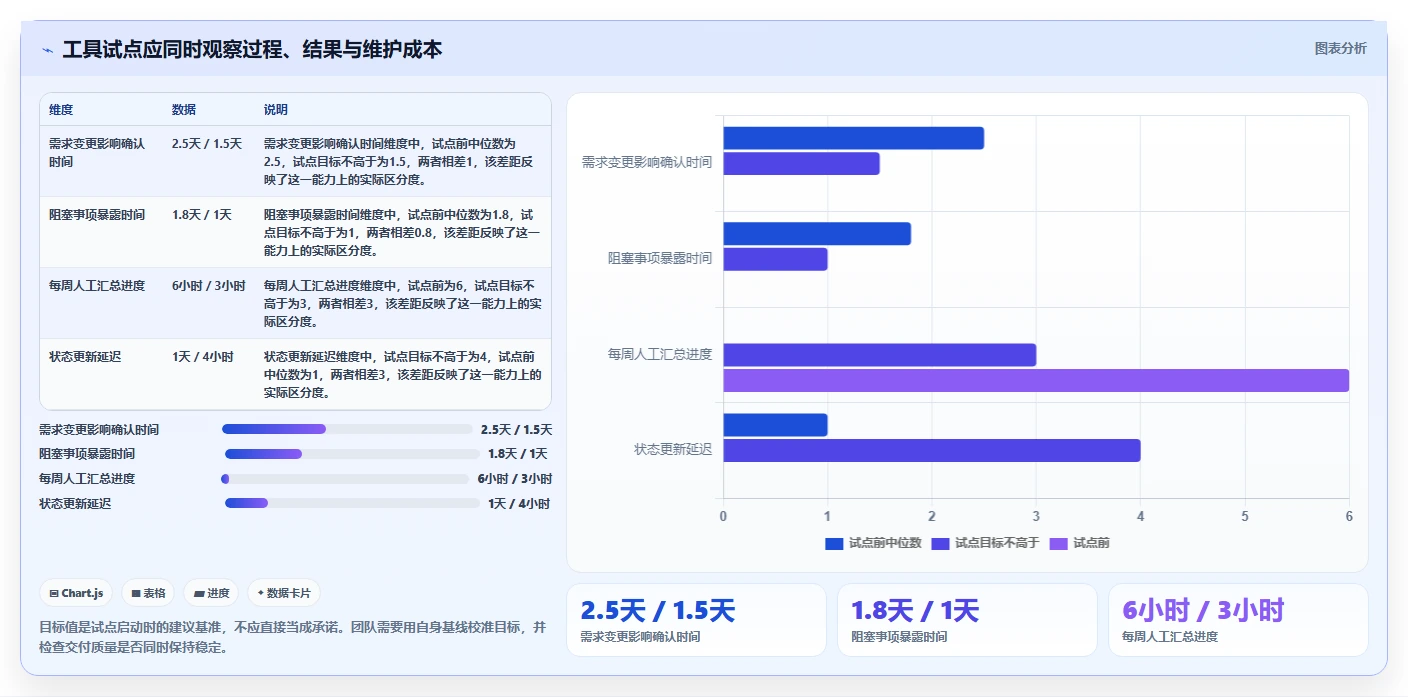The height and width of the screenshot is (697, 1408).
Task: Click the 每周人工汇总进度 progress bar
Action: [345, 479]
